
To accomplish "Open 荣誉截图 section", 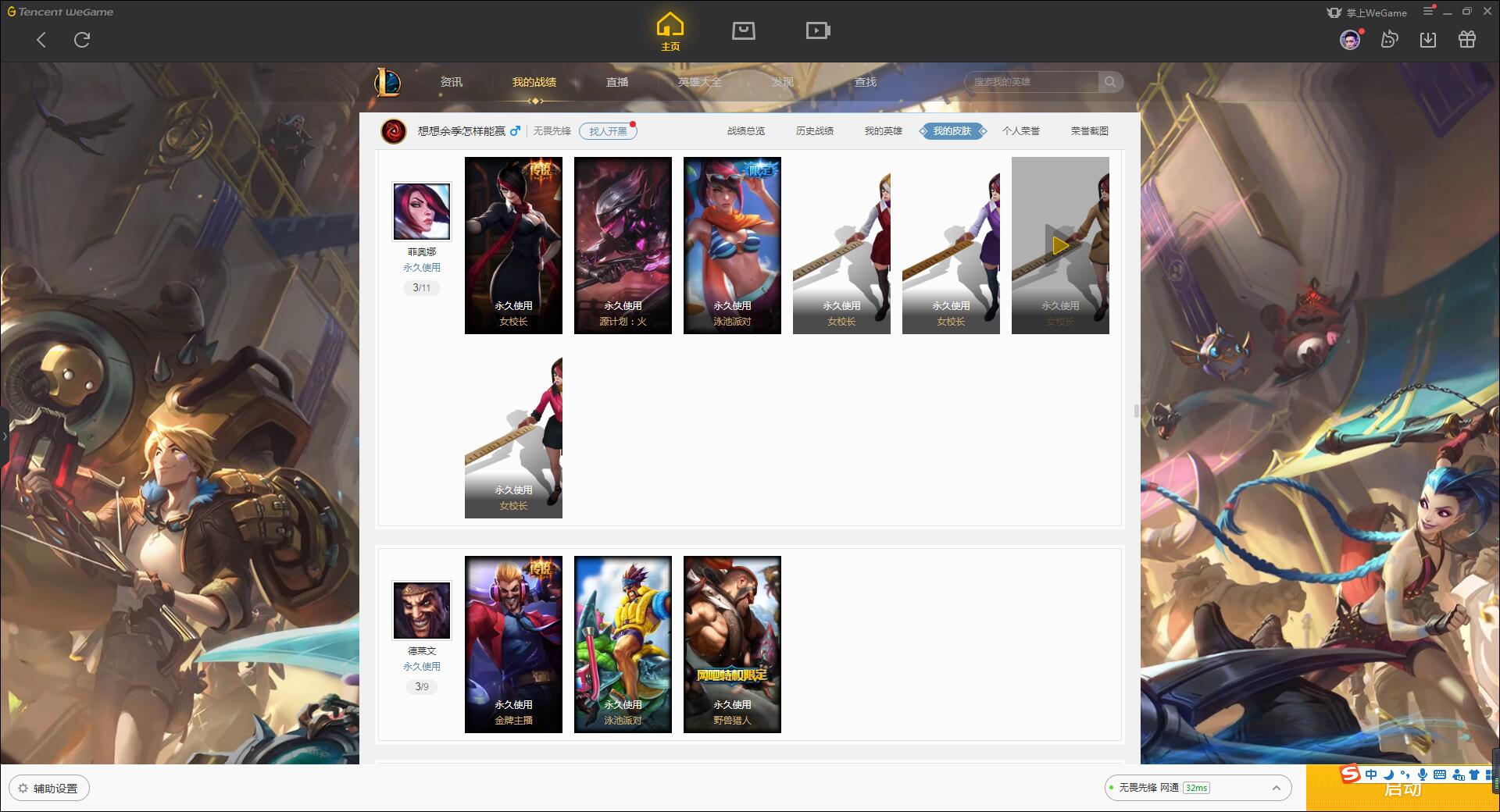I will (x=1090, y=131).
